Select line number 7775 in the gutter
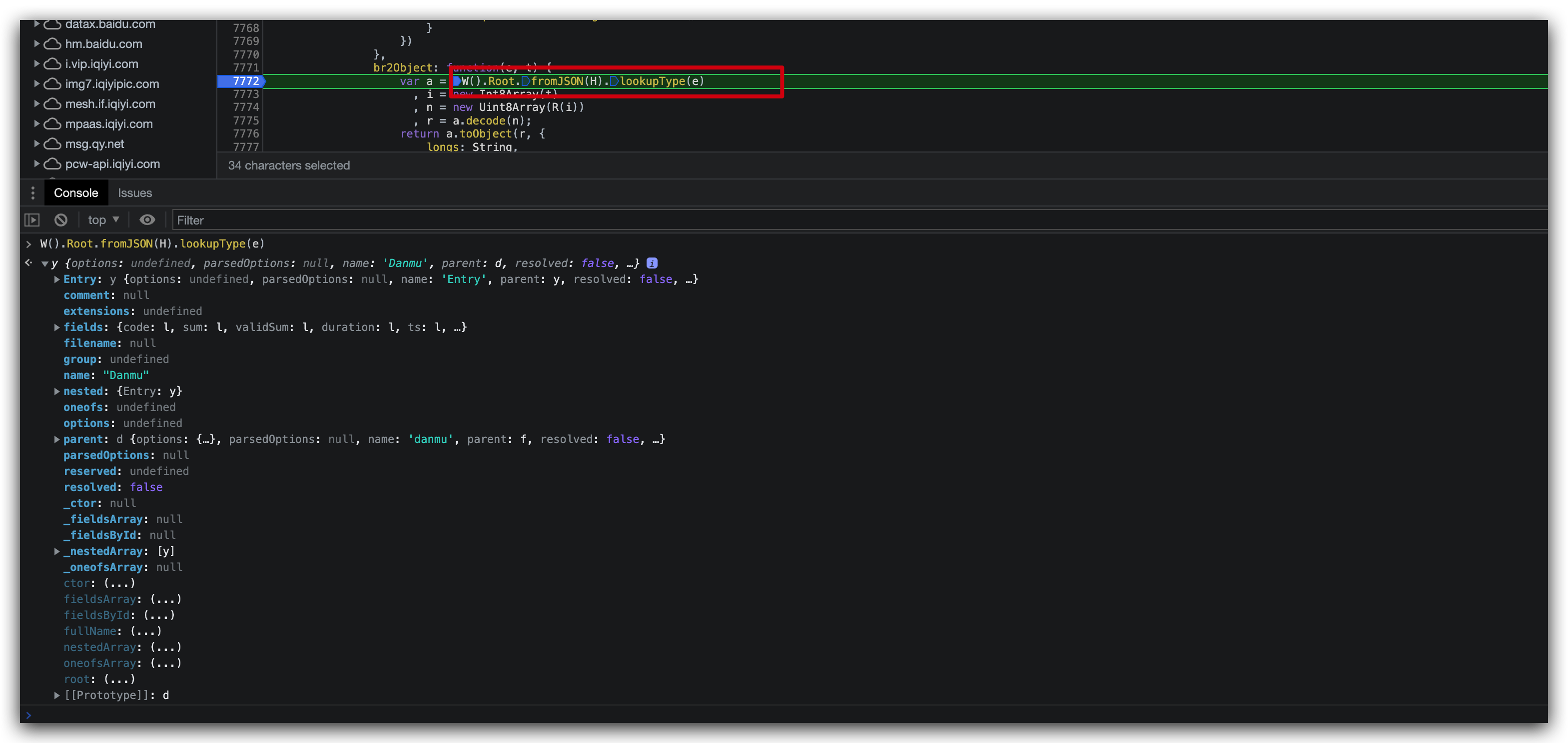Viewport: 1568px width, 743px height. (246, 120)
